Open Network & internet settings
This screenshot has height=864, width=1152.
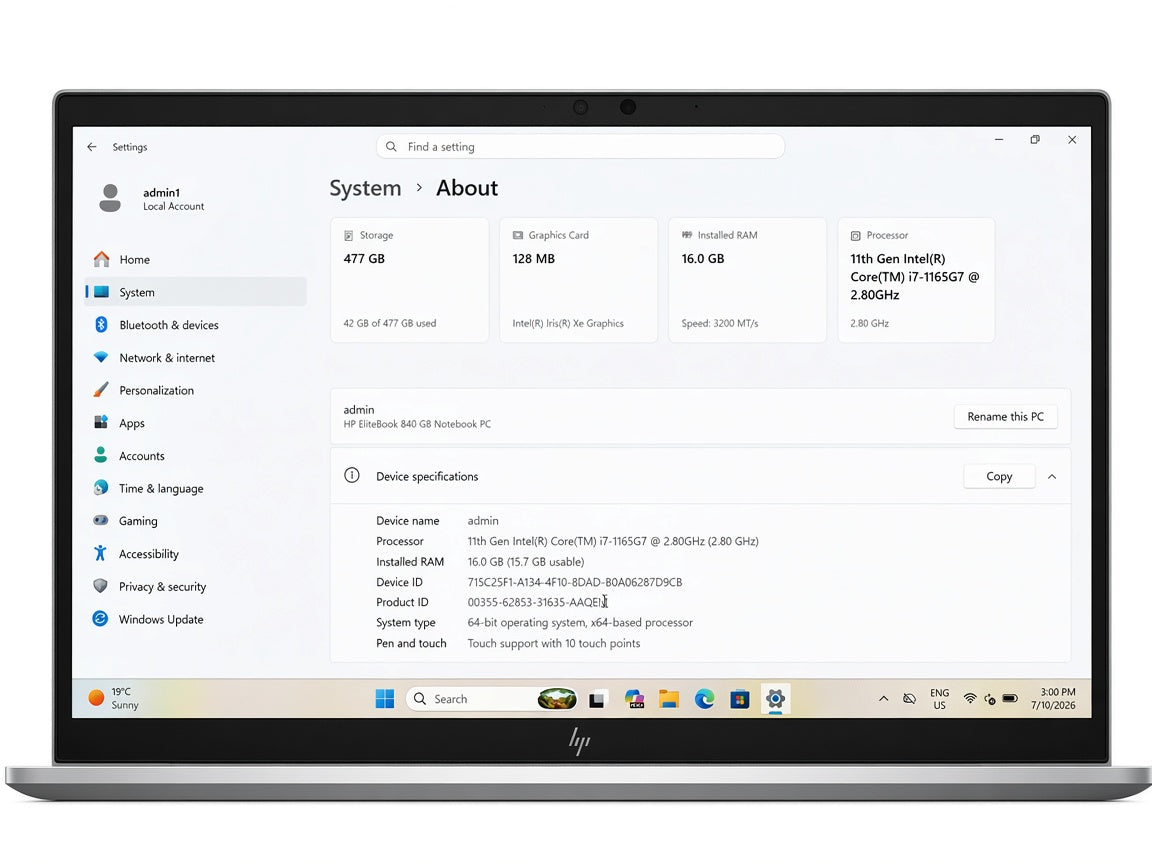[195, 358]
